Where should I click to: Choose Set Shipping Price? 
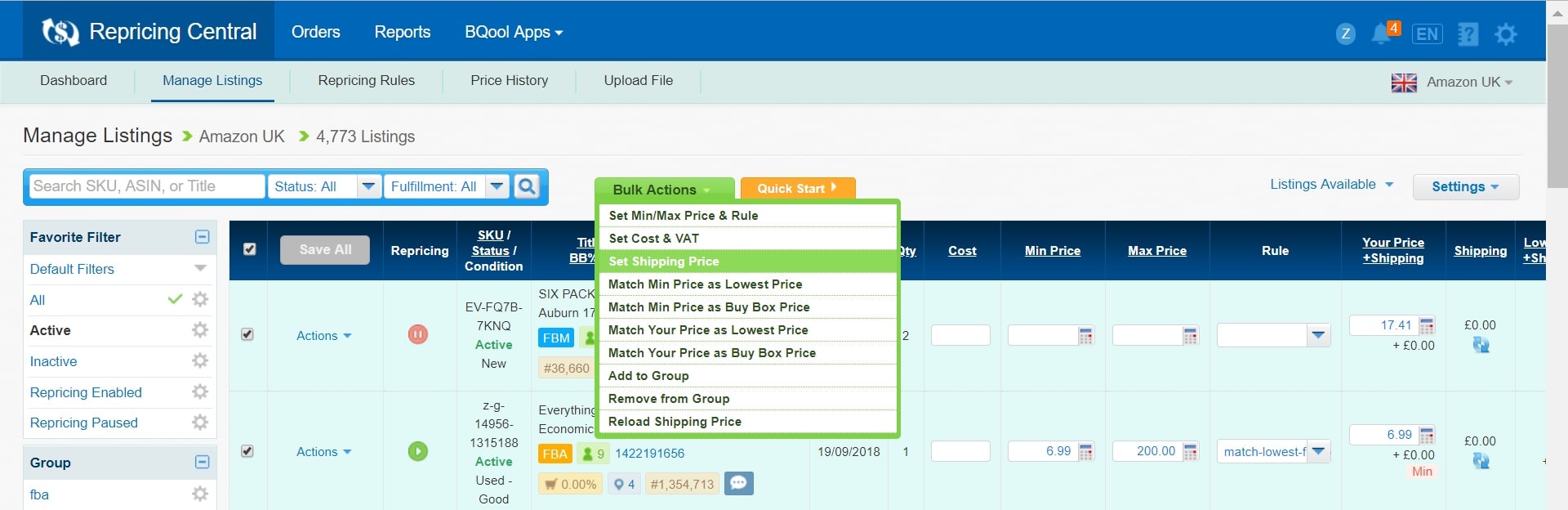point(747,261)
